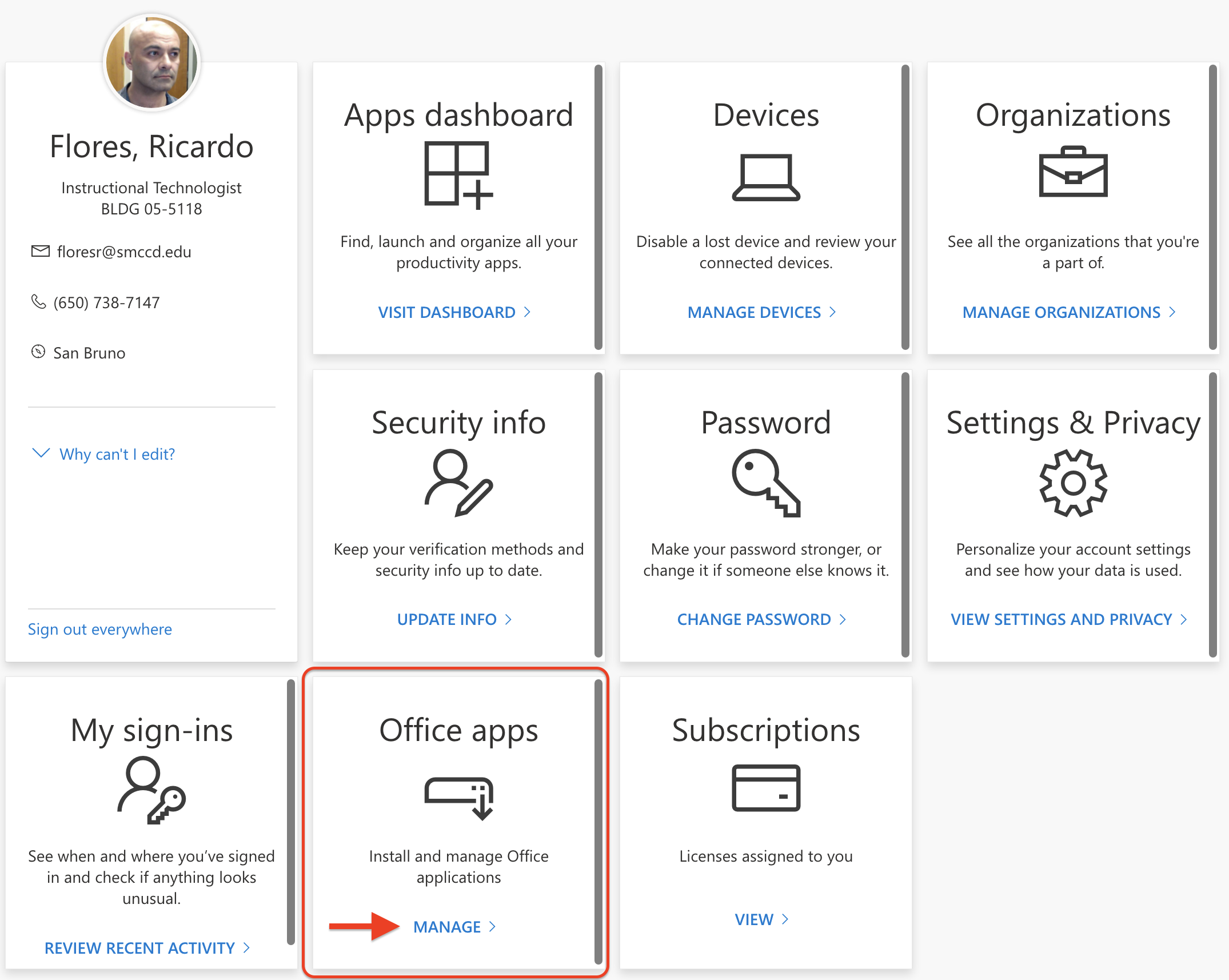
Task: Click Update Info under Security info
Action: point(454,619)
